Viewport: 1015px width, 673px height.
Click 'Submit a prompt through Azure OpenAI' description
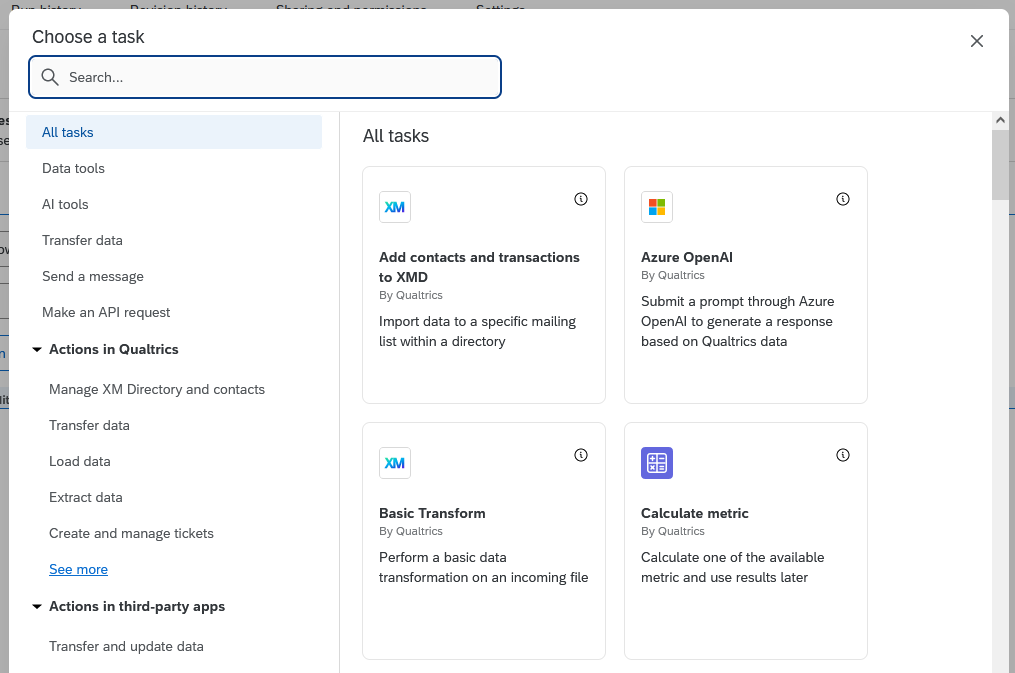[737, 322]
